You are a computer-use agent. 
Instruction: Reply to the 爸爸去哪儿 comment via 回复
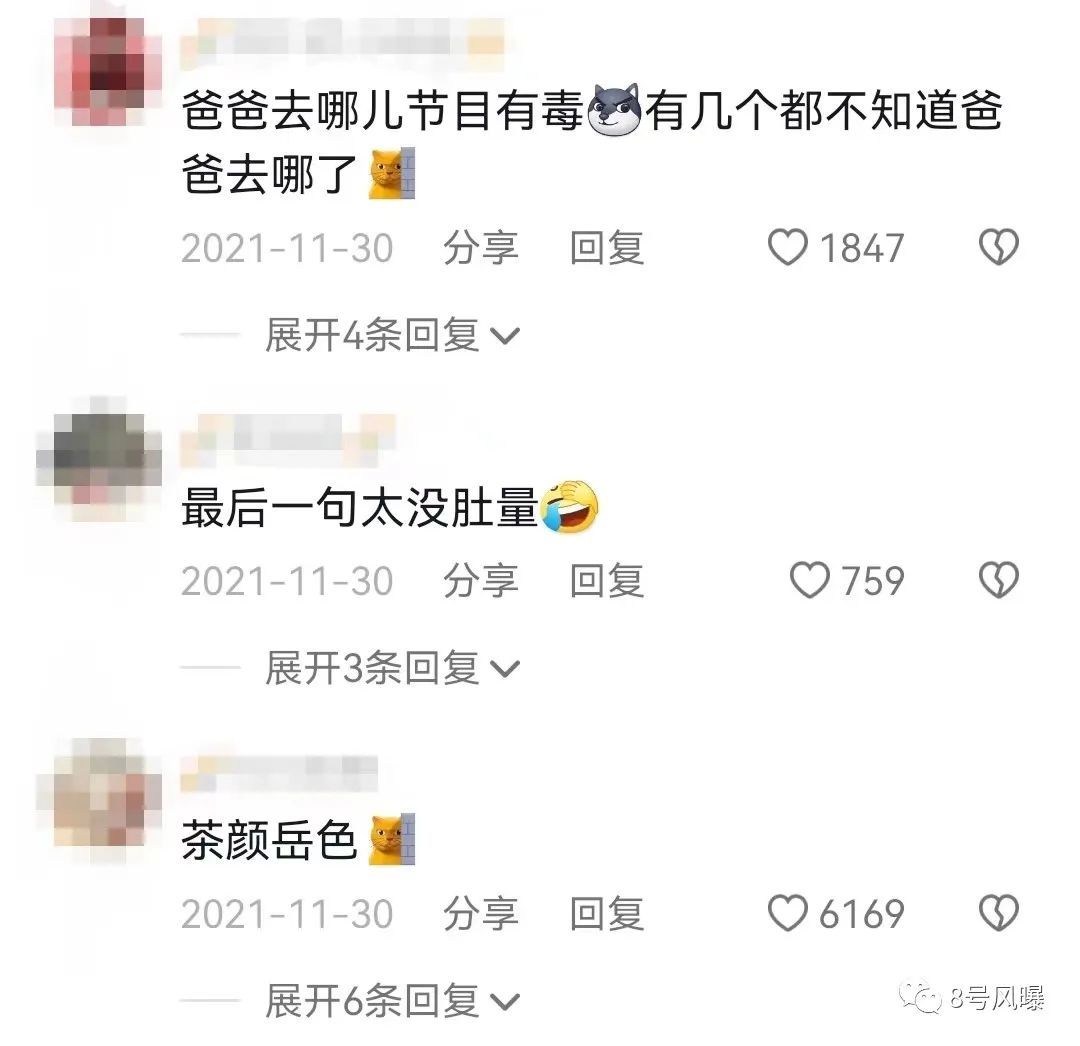tap(607, 248)
